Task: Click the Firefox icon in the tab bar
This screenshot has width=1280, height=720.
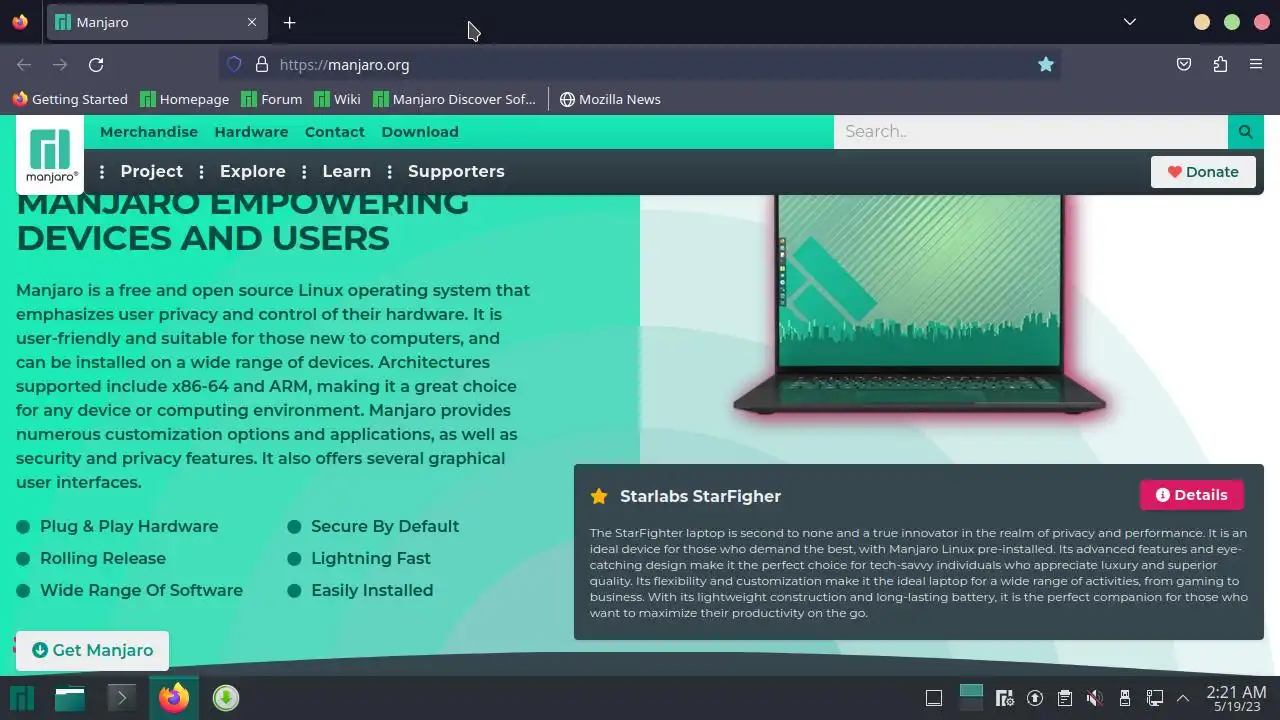Action: point(20,22)
